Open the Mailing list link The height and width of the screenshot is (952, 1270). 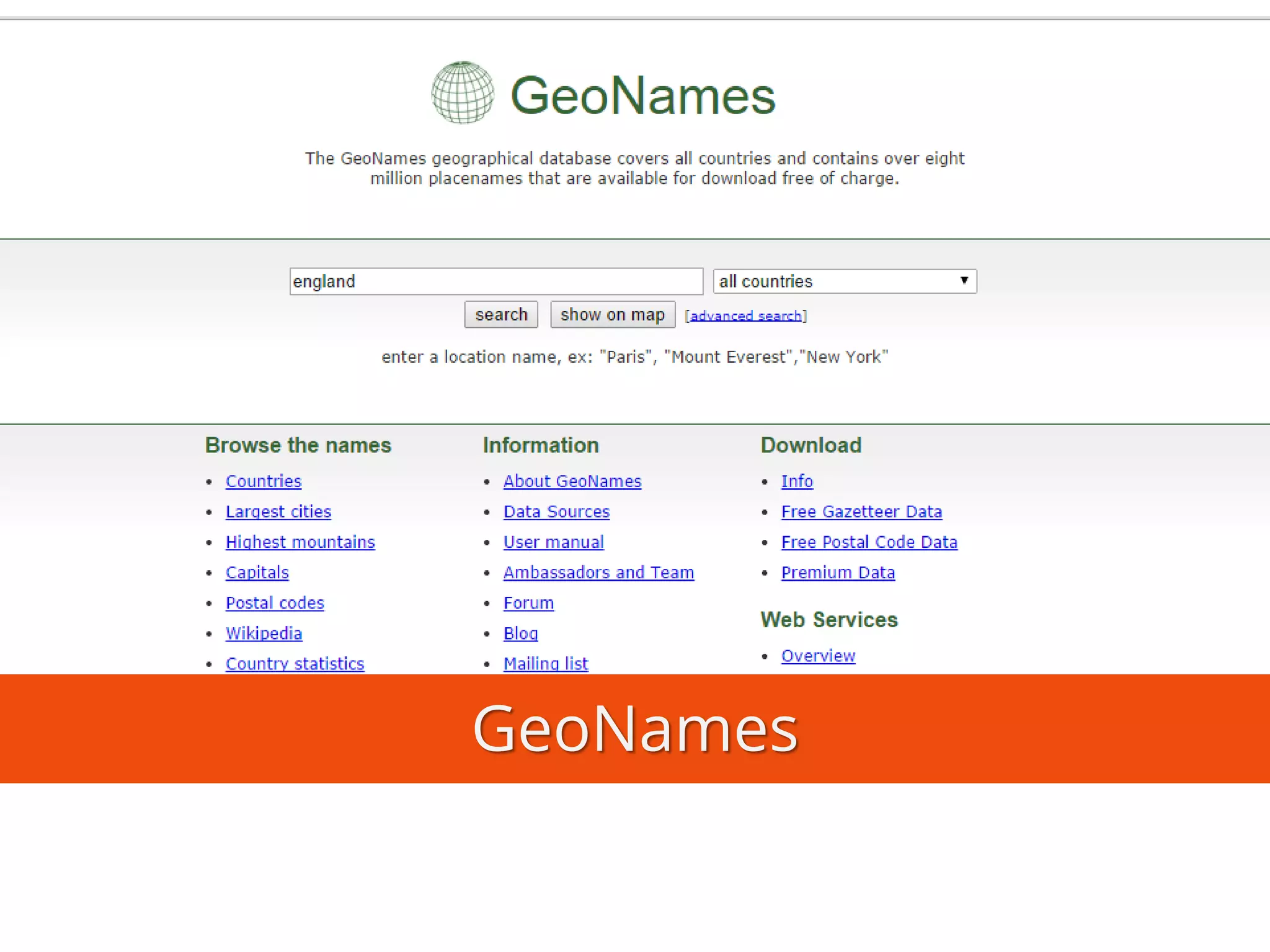(x=546, y=664)
